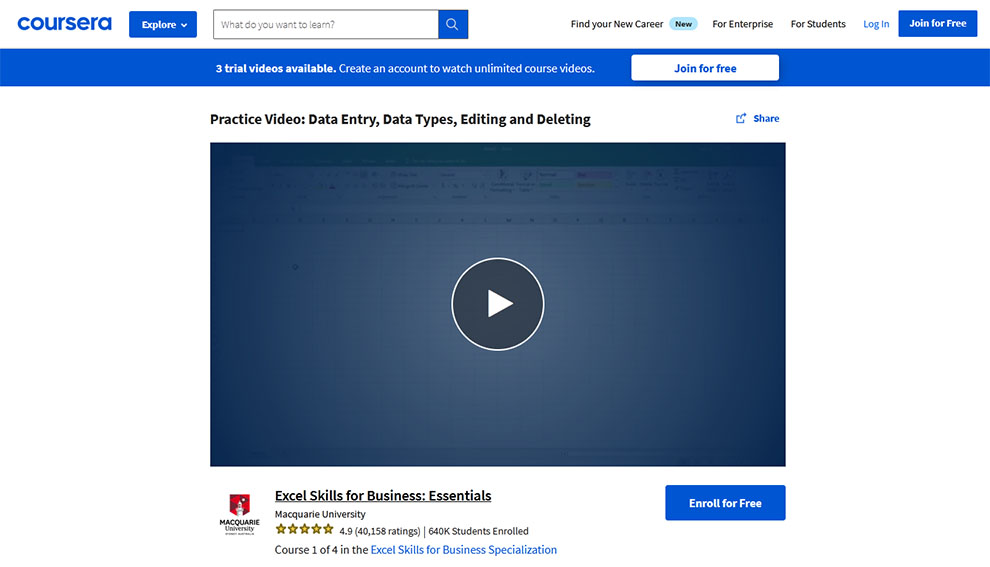Open the For Enterprise page
The height and width of the screenshot is (567, 990).
[x=742, y=24]
